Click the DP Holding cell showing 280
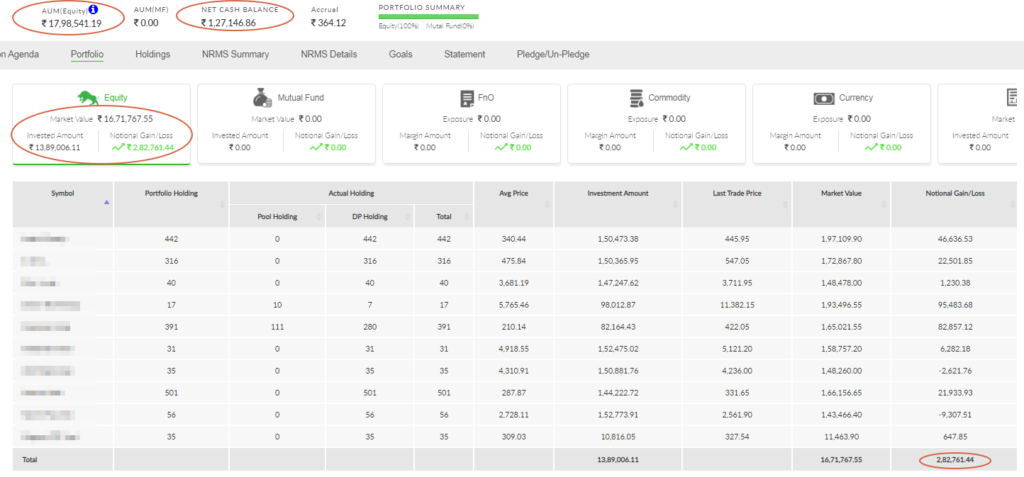 [370, 327]
